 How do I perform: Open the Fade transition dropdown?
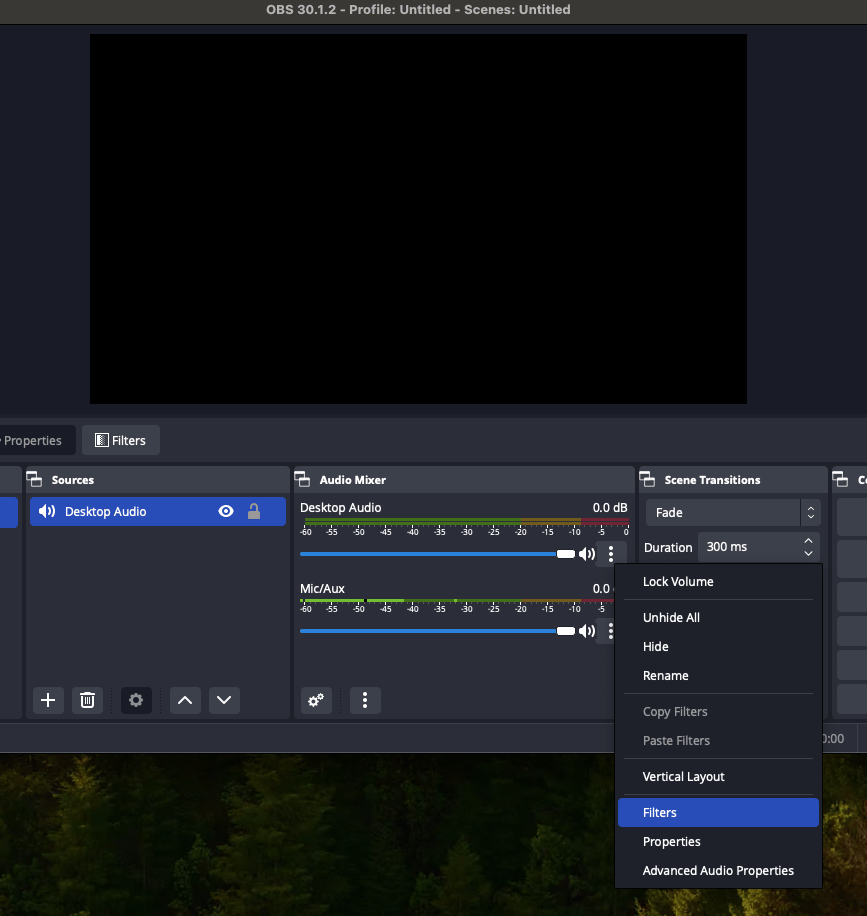(730, 512)
